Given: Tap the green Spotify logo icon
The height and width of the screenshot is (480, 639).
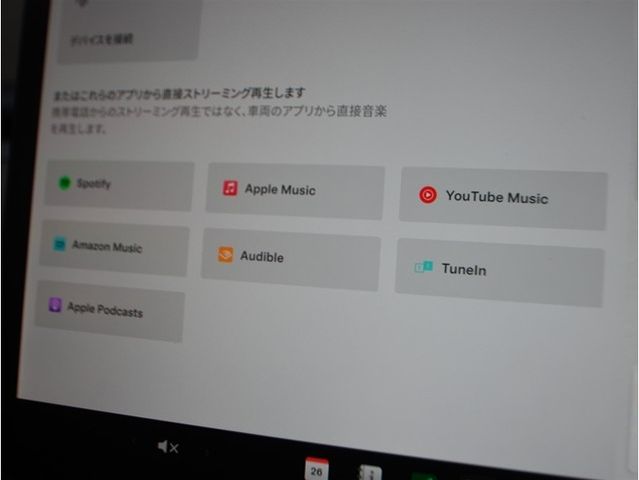Looking at the screenshot, I should click(65, 183).
